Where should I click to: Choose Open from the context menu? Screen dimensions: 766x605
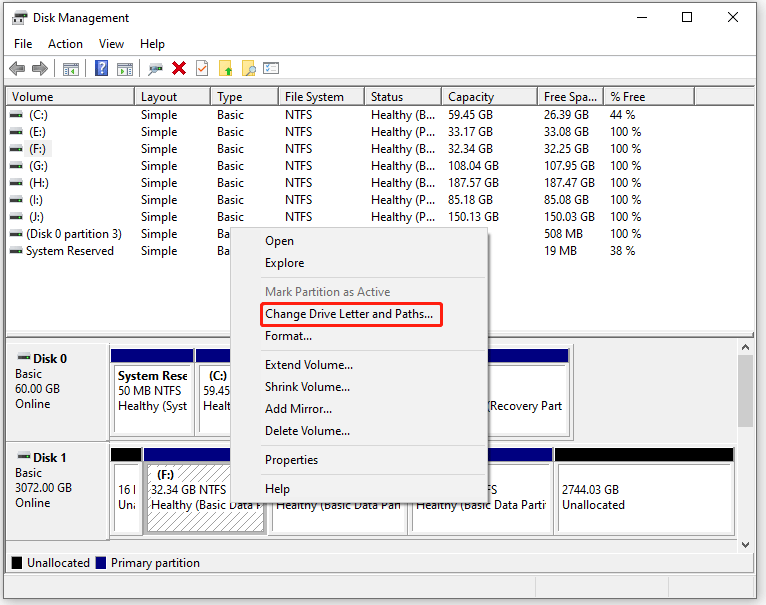pyautogui.click(x=359, y=241)
